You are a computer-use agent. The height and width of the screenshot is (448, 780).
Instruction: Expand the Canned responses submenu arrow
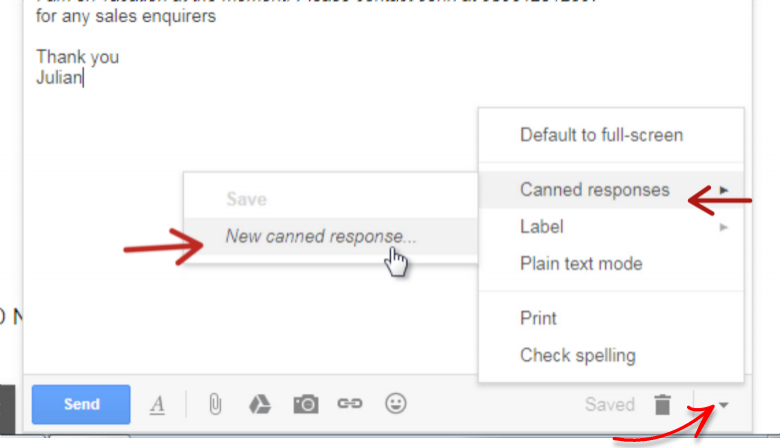[724, 190]
